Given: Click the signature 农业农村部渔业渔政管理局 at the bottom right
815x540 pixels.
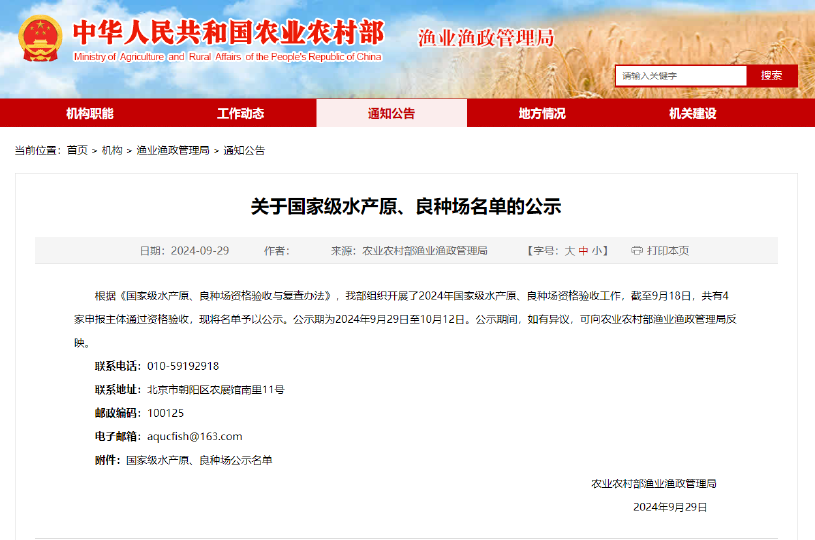Looking at the screenshot, I should pyautogui.click(x=654, y=484).
